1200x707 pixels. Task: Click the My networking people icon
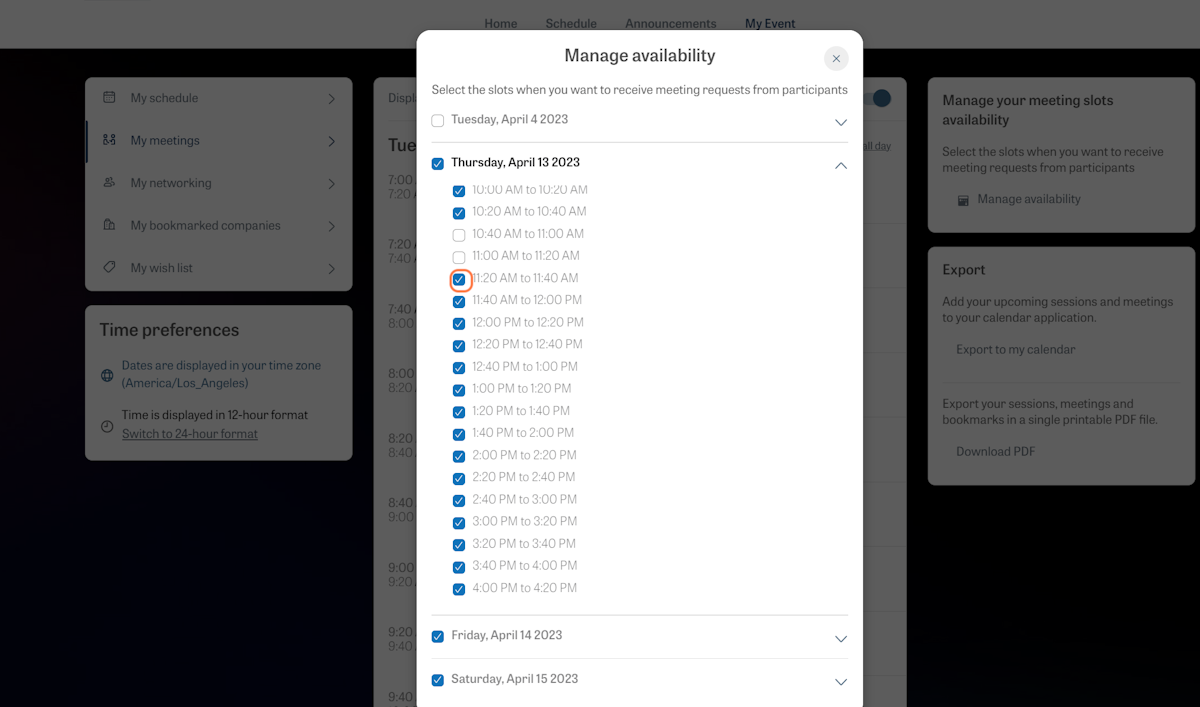109,183
